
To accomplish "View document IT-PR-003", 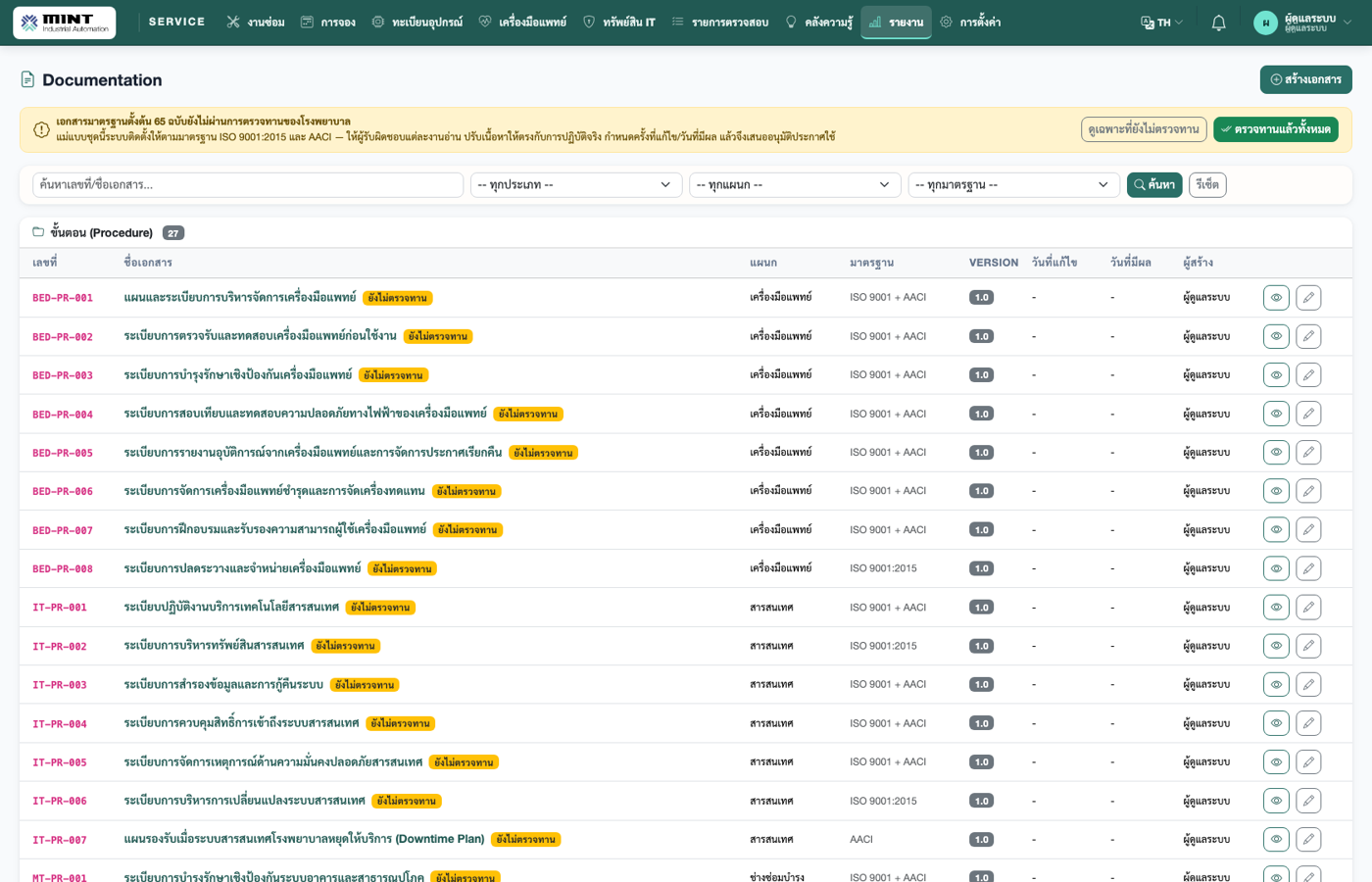I will (x=1276, y=685).
